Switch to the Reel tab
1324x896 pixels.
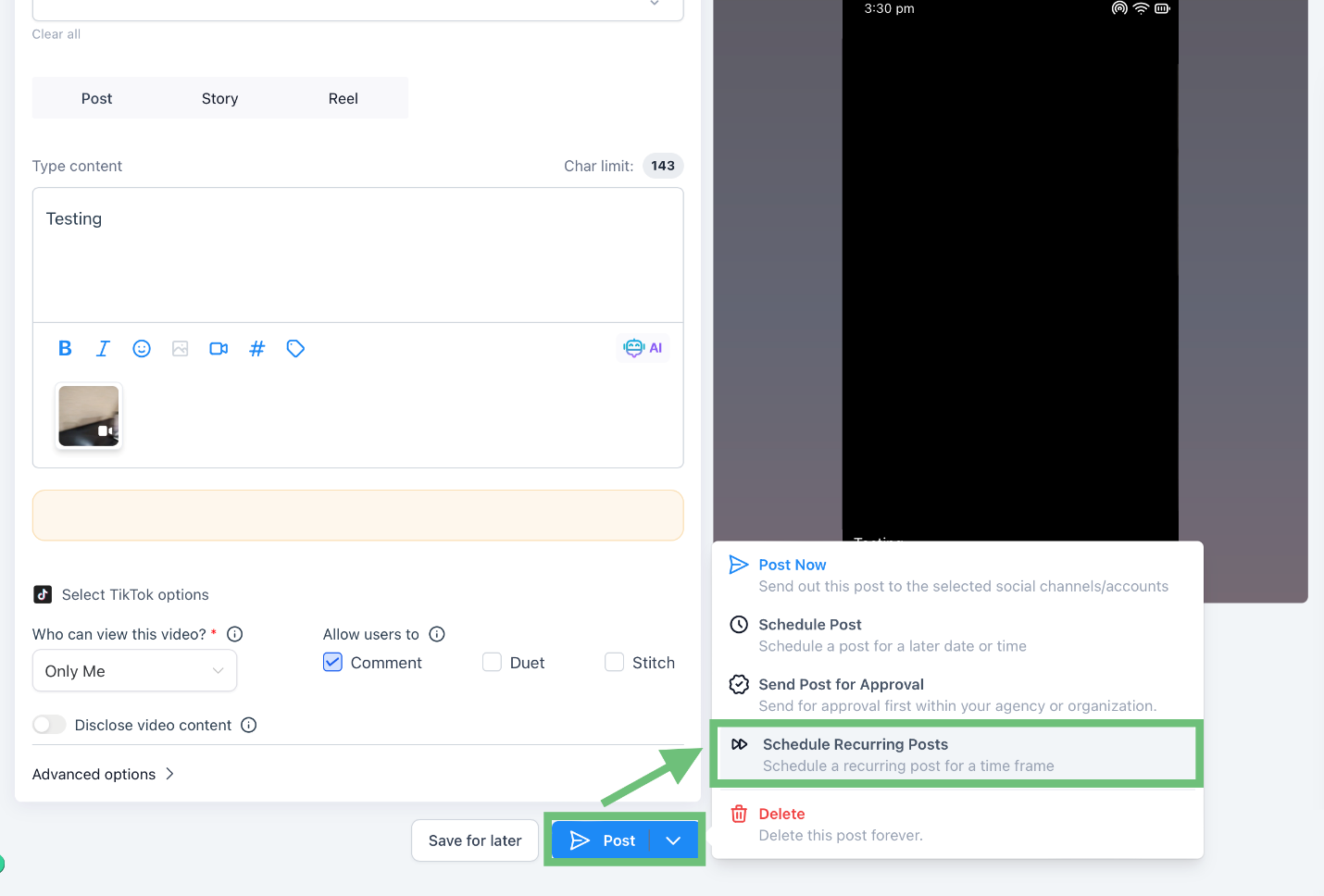point(343,98)
